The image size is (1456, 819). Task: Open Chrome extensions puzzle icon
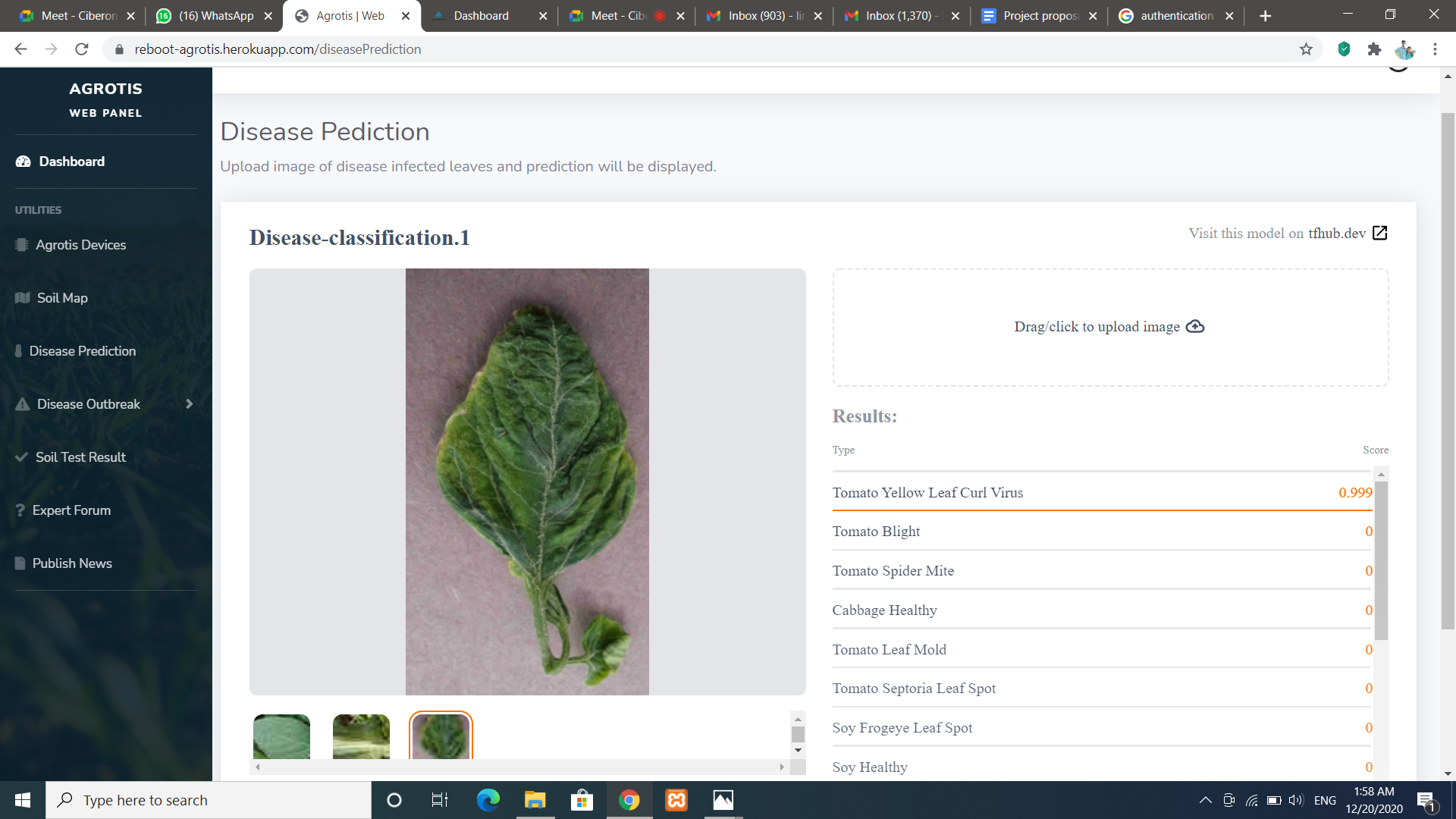click(x=1374, y=49)
